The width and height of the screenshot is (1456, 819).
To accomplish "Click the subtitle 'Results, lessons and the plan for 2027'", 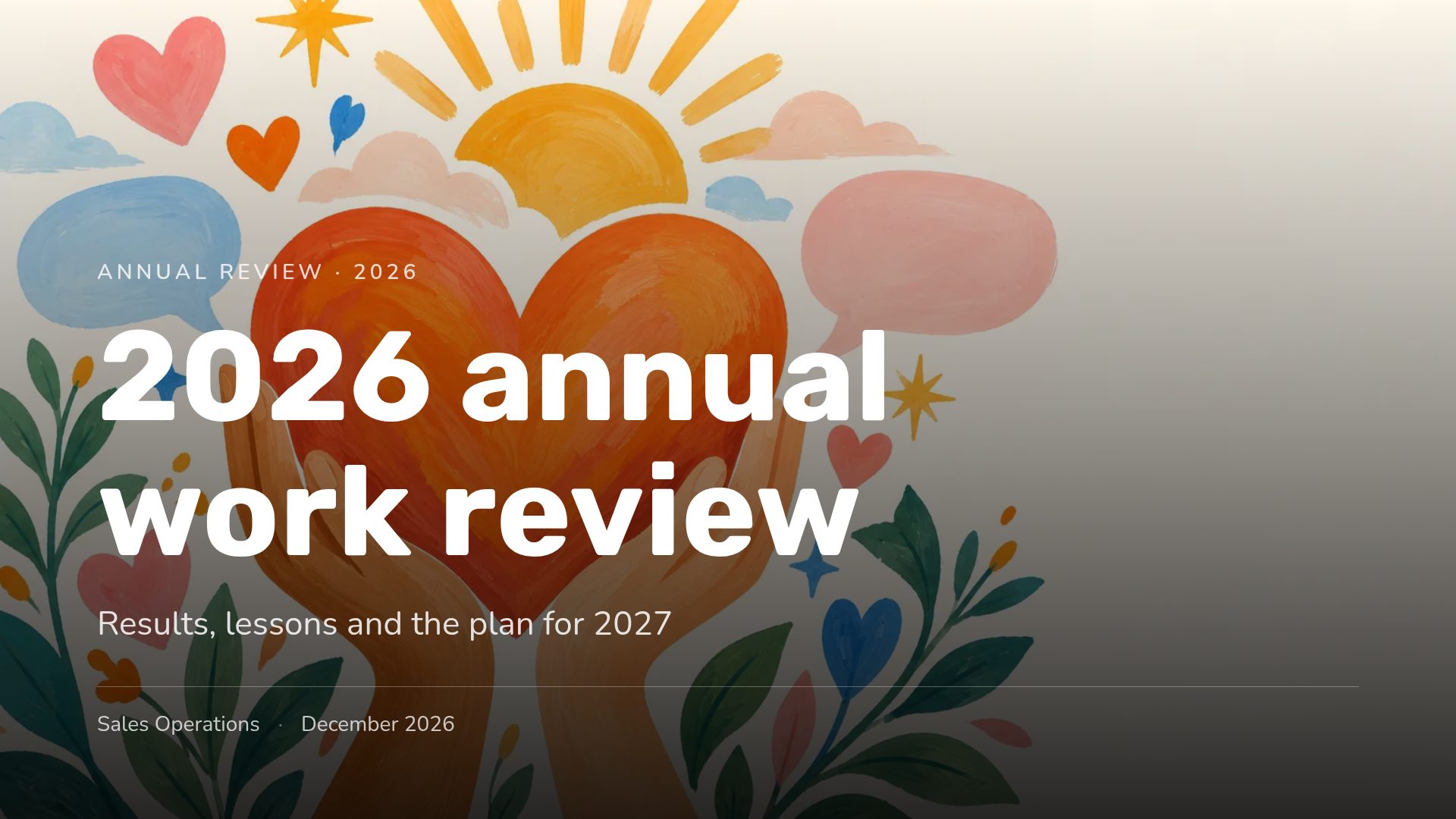I will coord(384,624).
